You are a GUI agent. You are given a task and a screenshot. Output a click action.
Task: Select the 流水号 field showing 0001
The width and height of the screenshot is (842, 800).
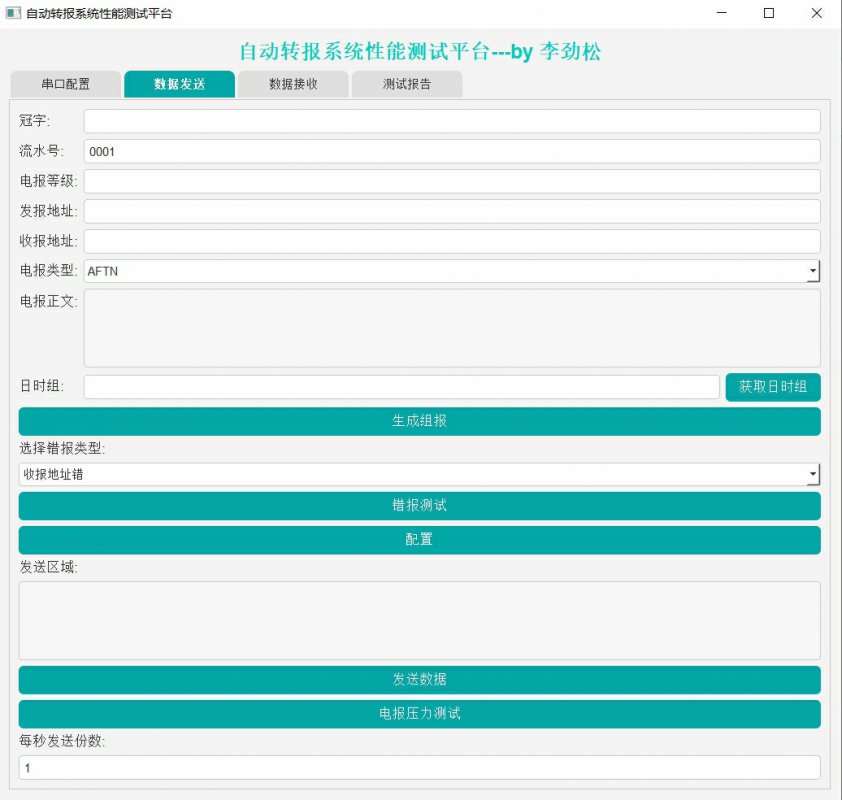click(x=450, y=150)
